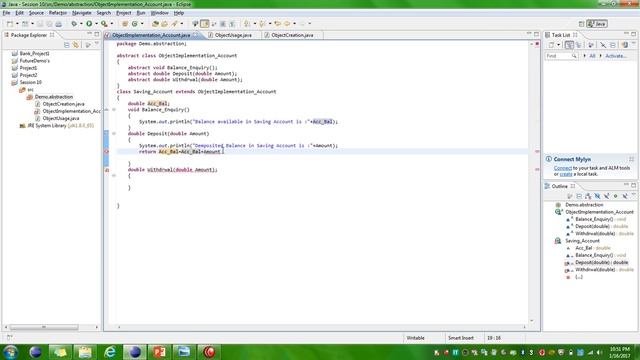Open the Refactor menu

coord(58,13)
